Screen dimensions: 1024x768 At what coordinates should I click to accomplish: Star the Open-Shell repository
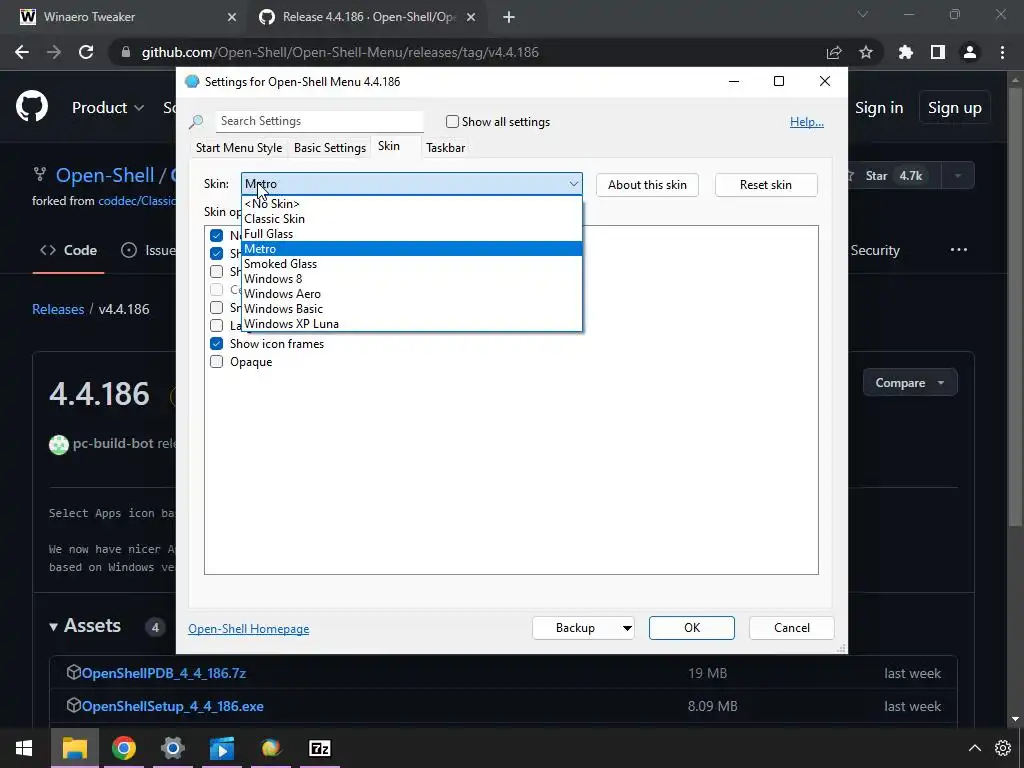click(893, 176)
